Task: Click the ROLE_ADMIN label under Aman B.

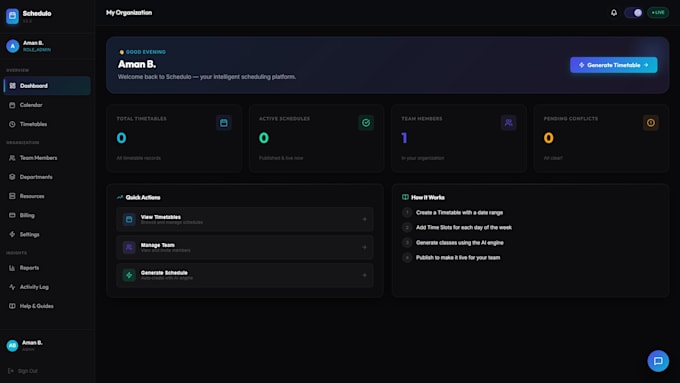Action: (x=36, y=50)
